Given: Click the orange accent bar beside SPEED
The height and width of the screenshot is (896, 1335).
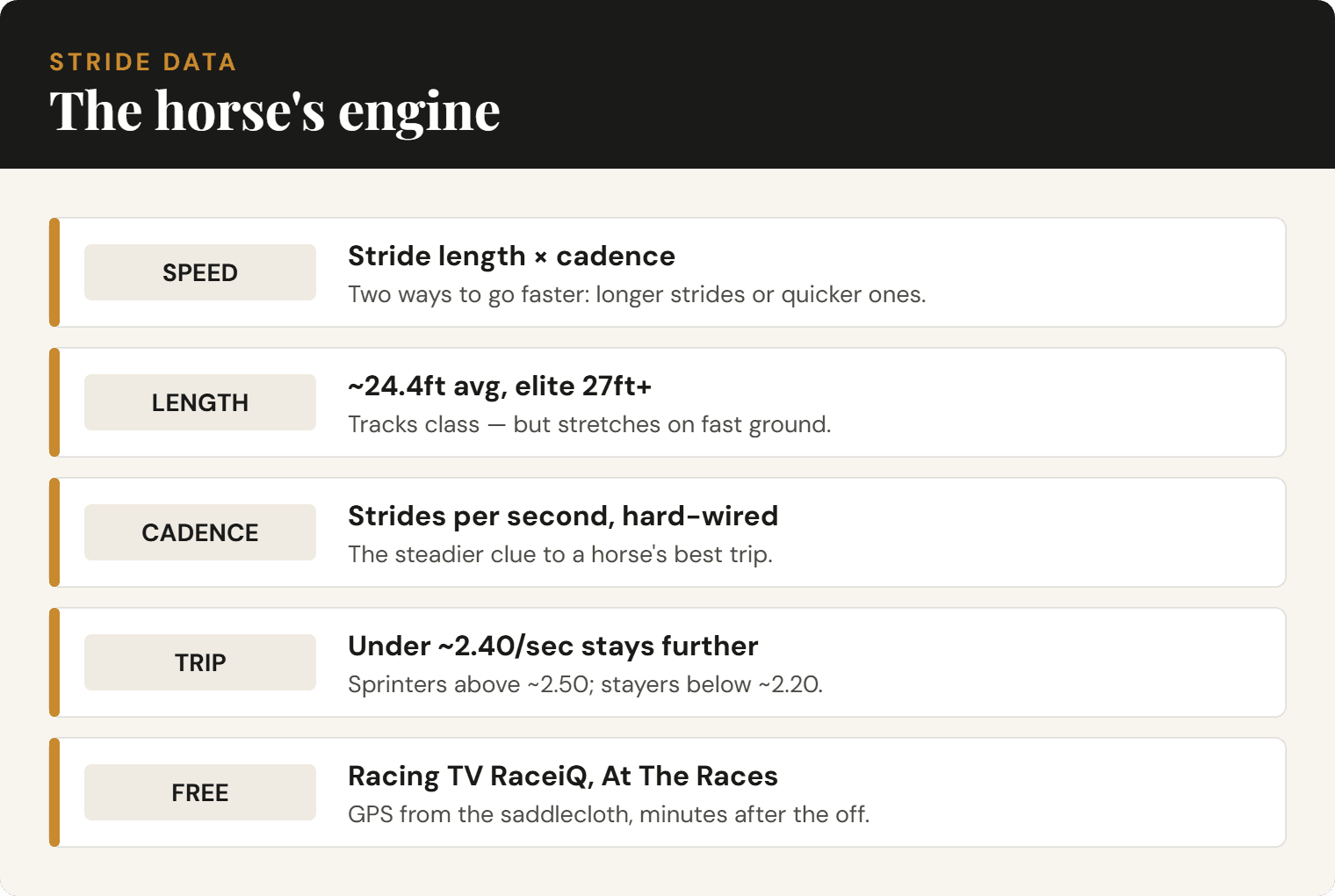Looking at the screenshot, I should 54,272.
